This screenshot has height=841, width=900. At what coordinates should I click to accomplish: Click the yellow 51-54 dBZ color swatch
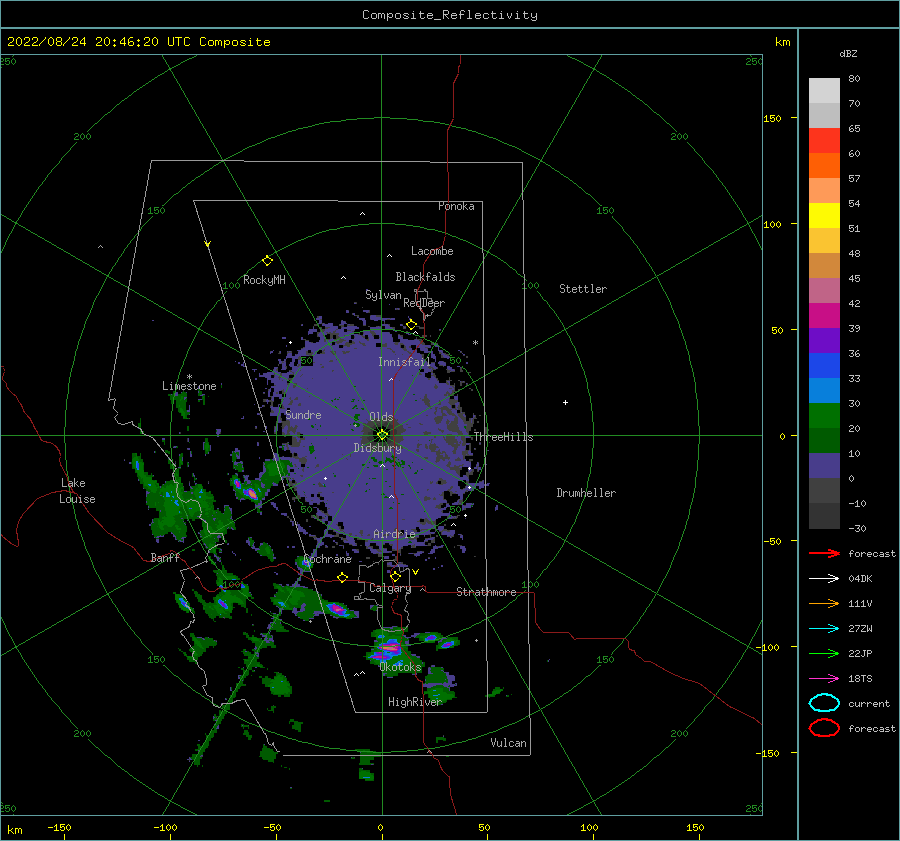[x=824, y=216]
